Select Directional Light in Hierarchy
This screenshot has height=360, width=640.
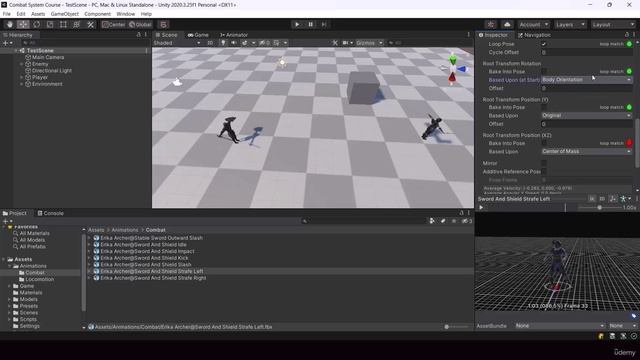click(51, 71)
